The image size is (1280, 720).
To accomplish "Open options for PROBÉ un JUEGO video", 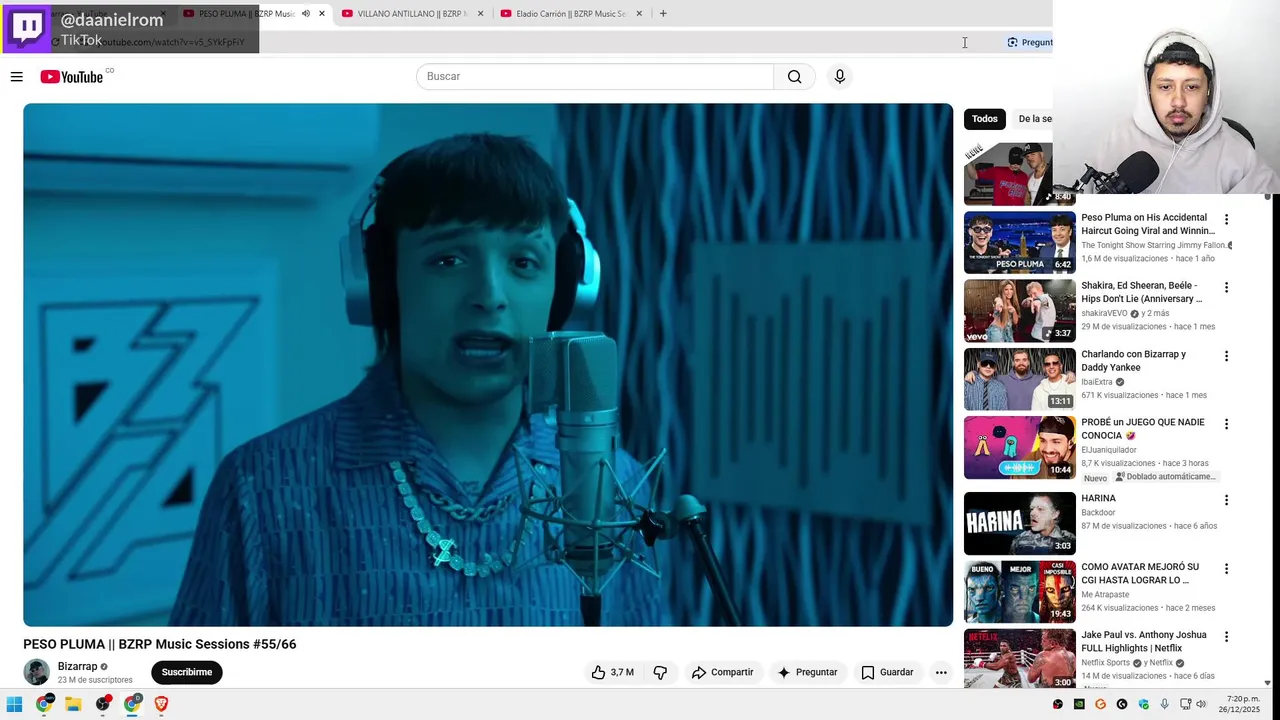I will click(x=1226, y=424).
